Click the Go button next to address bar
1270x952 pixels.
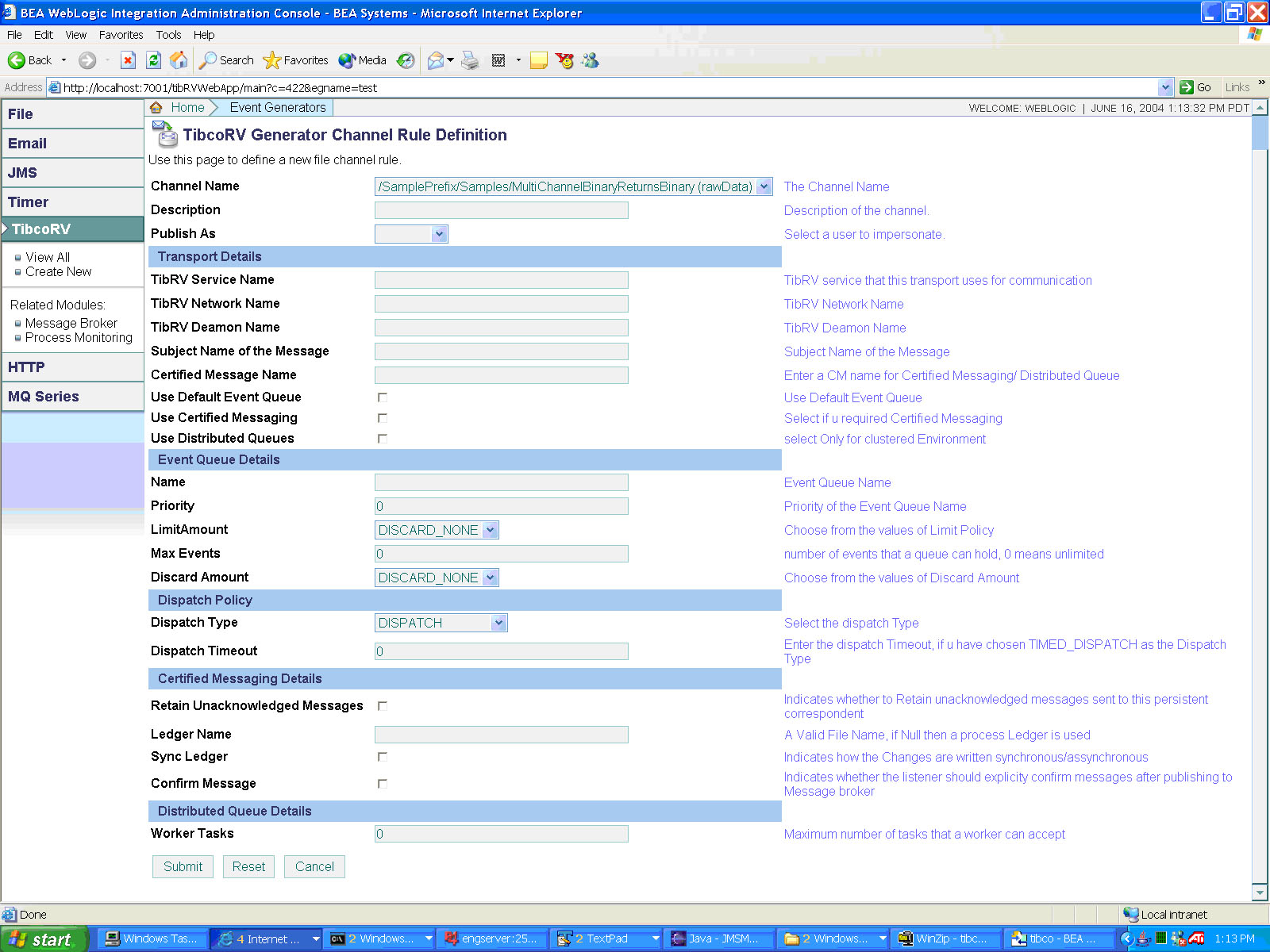[x=1195, y=87]
